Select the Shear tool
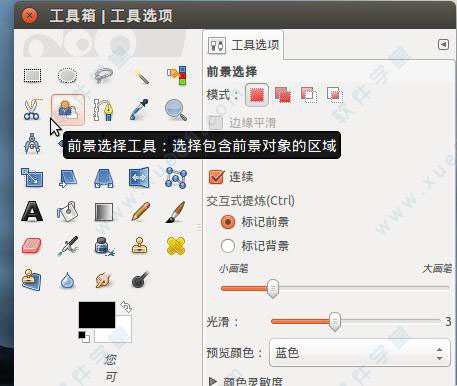 pos(68,178)
